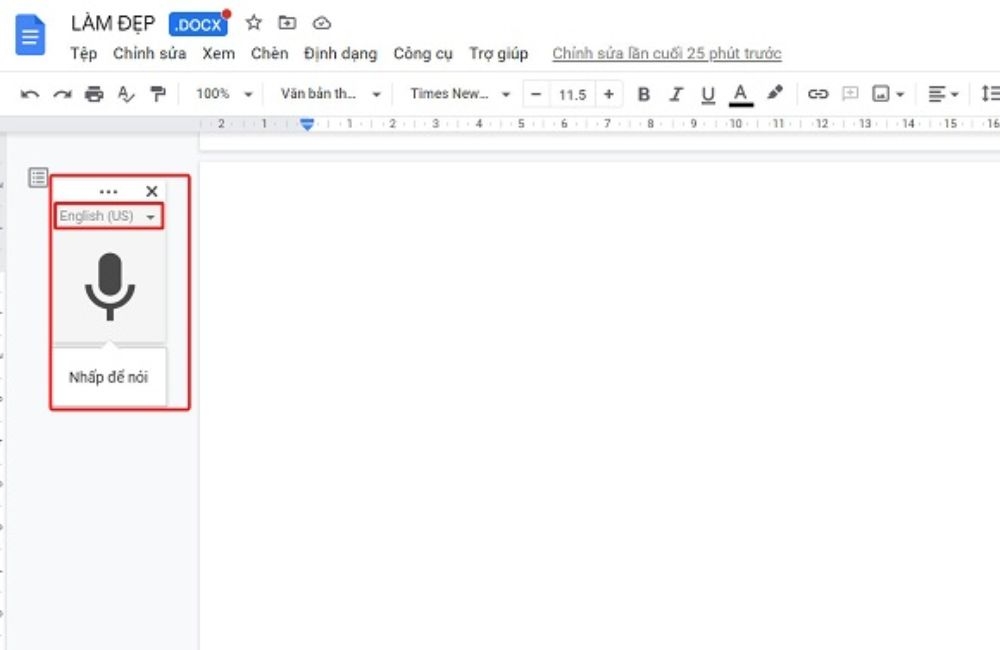Open the document outline icon
The width and height of the screenshot is (1000, 650).
point(38,177)
